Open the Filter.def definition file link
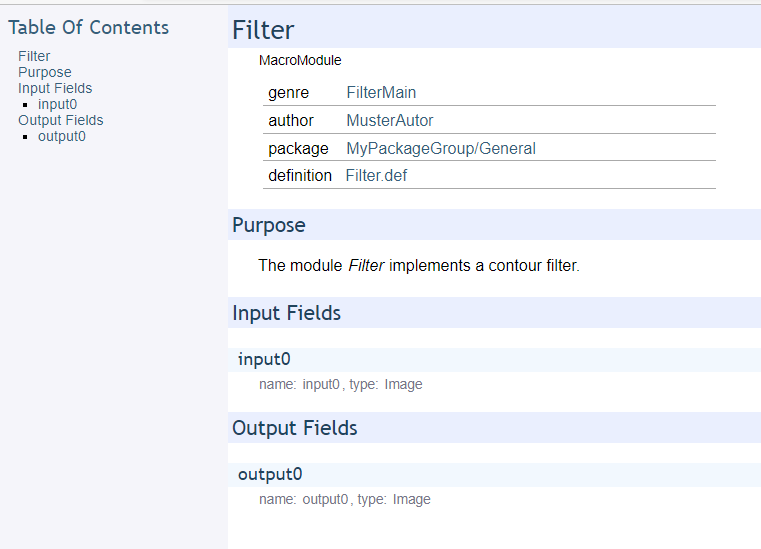The height and width of the screenshot is (549, 761). pyautogui.click(x=376, y=176)
